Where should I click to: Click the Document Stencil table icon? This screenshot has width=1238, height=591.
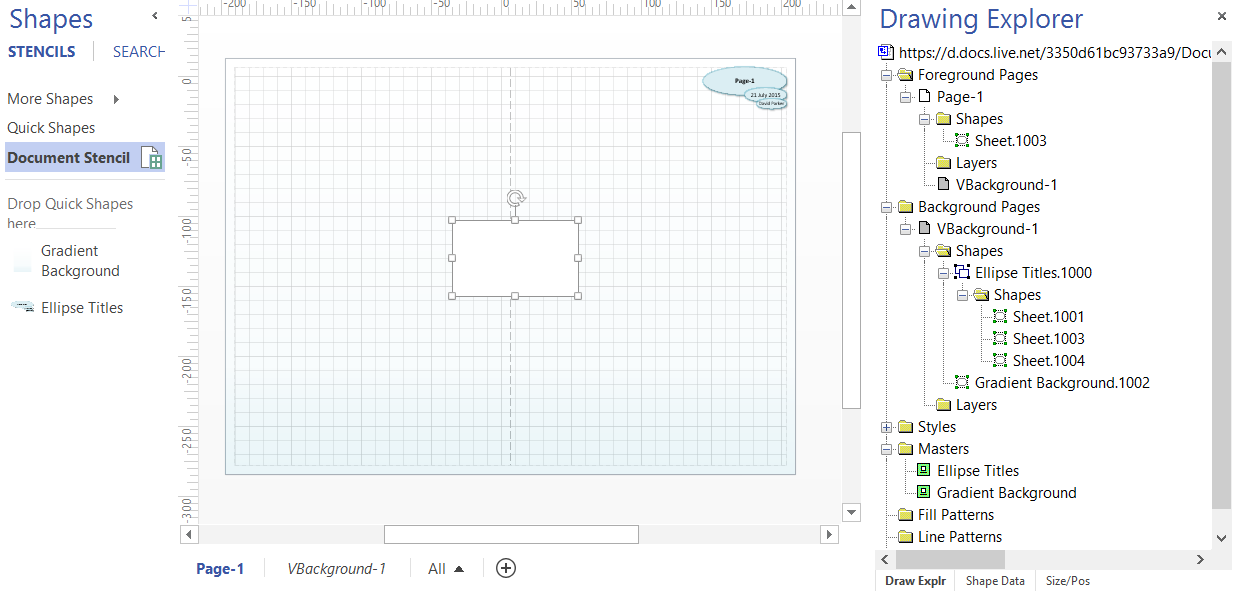click(x=150, y=158)
